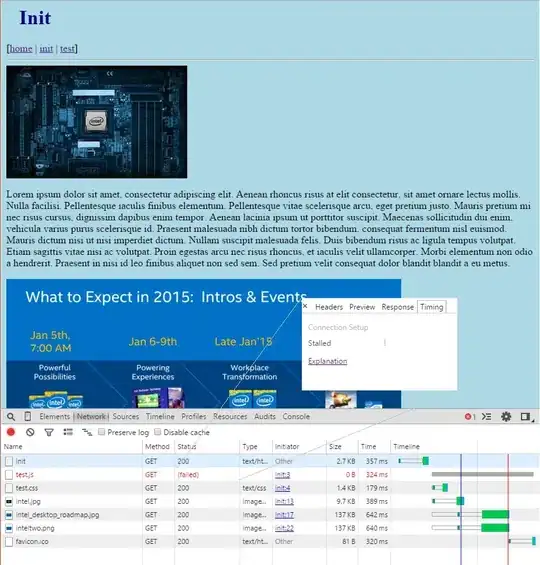Enable the Disable cache checkbox

pyautogui.click(x=157, y=432)
